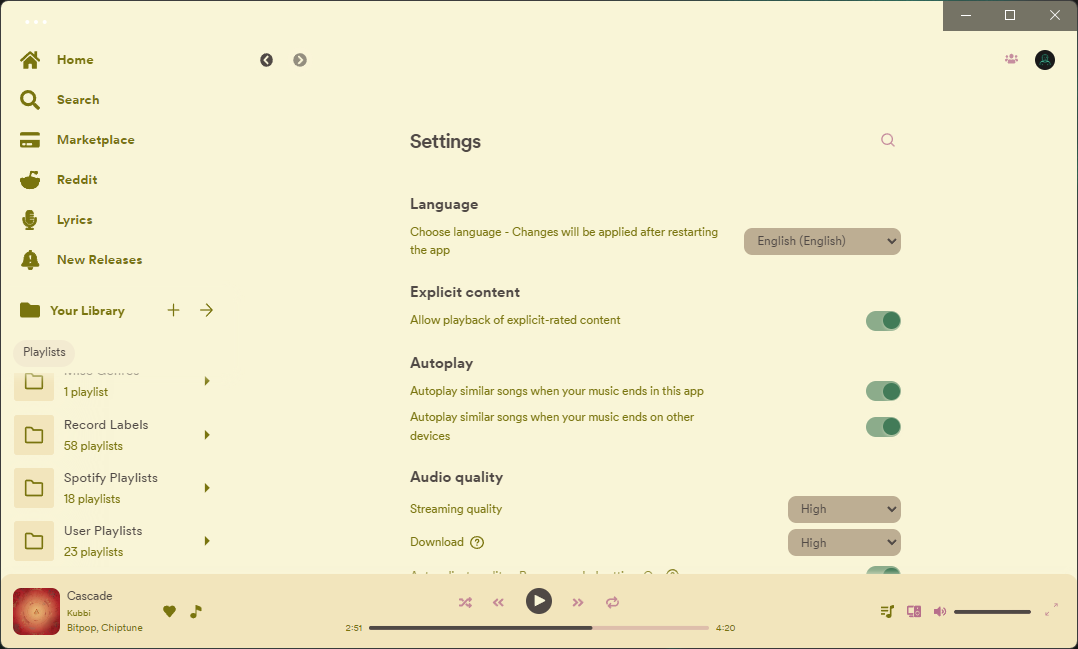
Task: Open the Search magnifier icon in sidebar
Action: (x=30, y=100)
